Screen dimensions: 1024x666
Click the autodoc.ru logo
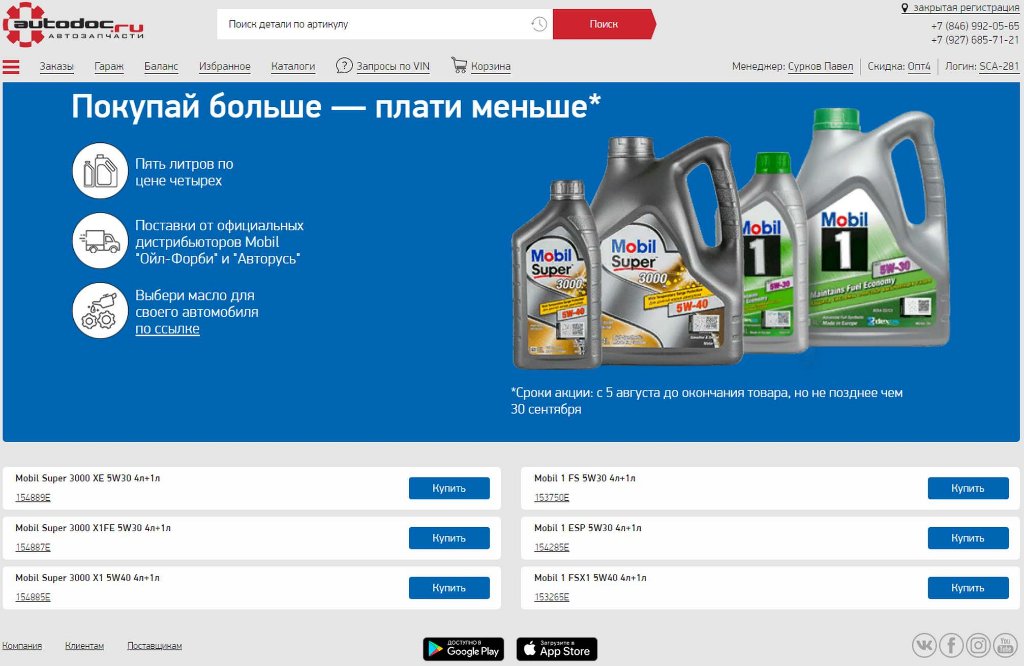pos(72,25)
